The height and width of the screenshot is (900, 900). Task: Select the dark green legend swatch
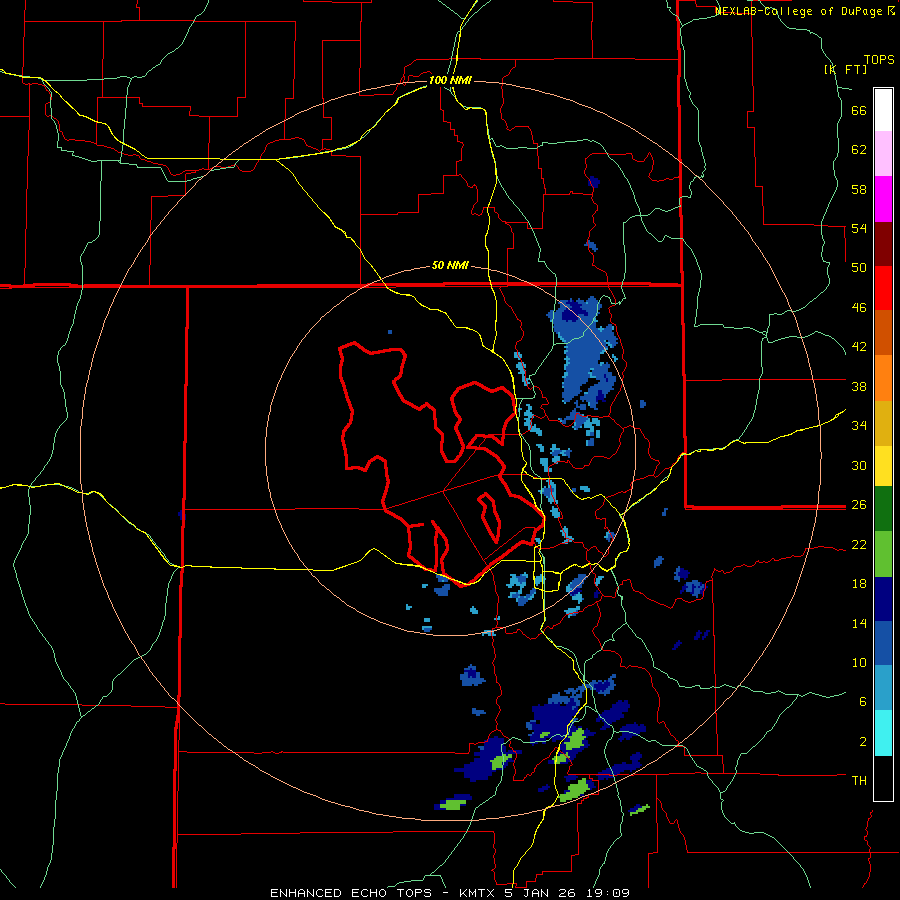[883, 509]
